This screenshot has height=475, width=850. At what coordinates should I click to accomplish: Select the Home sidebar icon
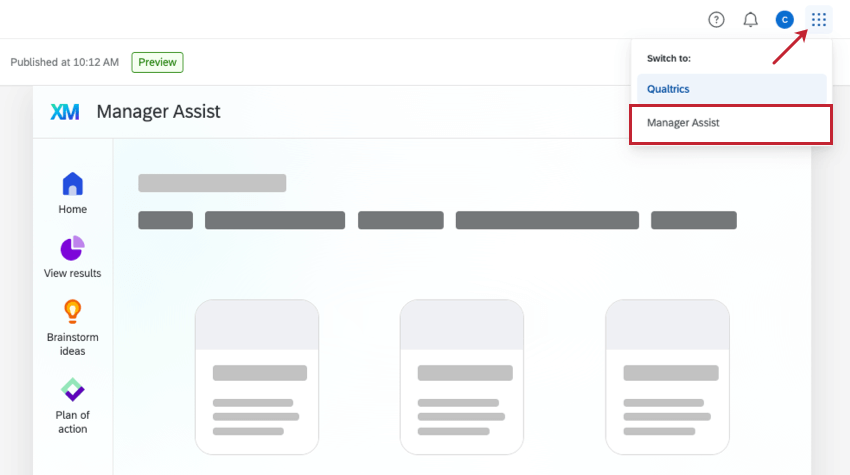point(73,184)
